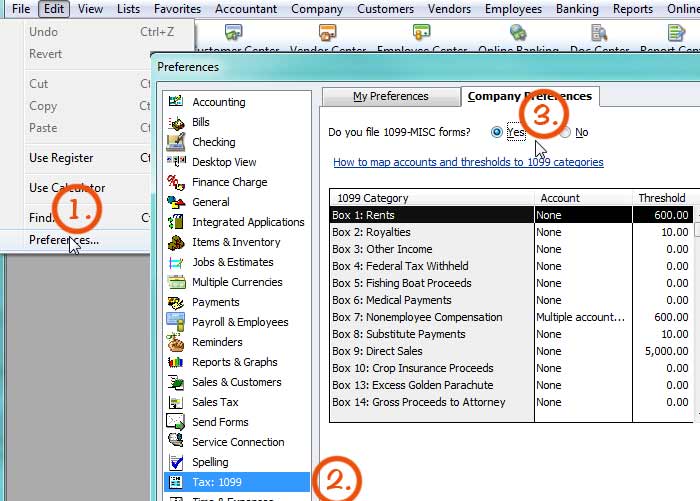This screenshot has height=501, width=700.
Task: Select No for filing 1099-MISC forms
Action: pos(565,132)
